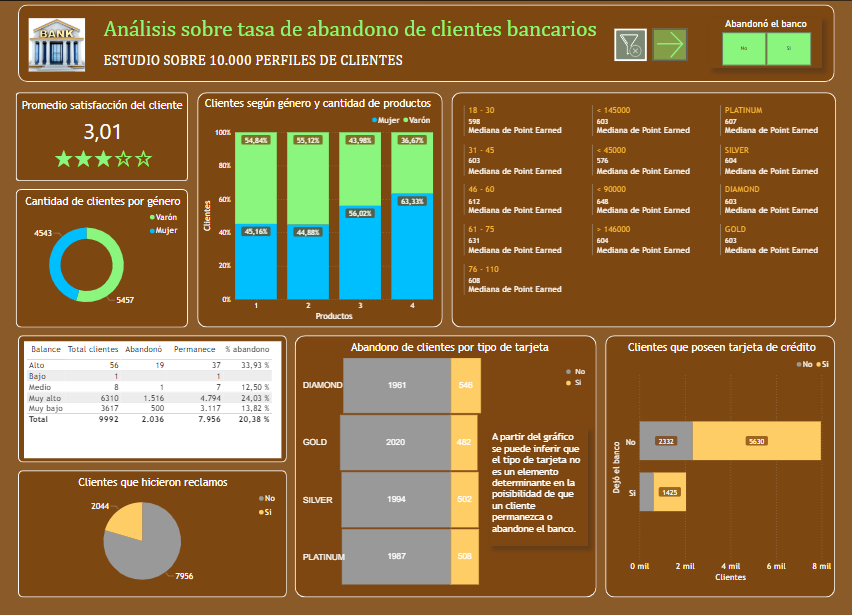Click the last empty satisfaction star

[143, 158]
